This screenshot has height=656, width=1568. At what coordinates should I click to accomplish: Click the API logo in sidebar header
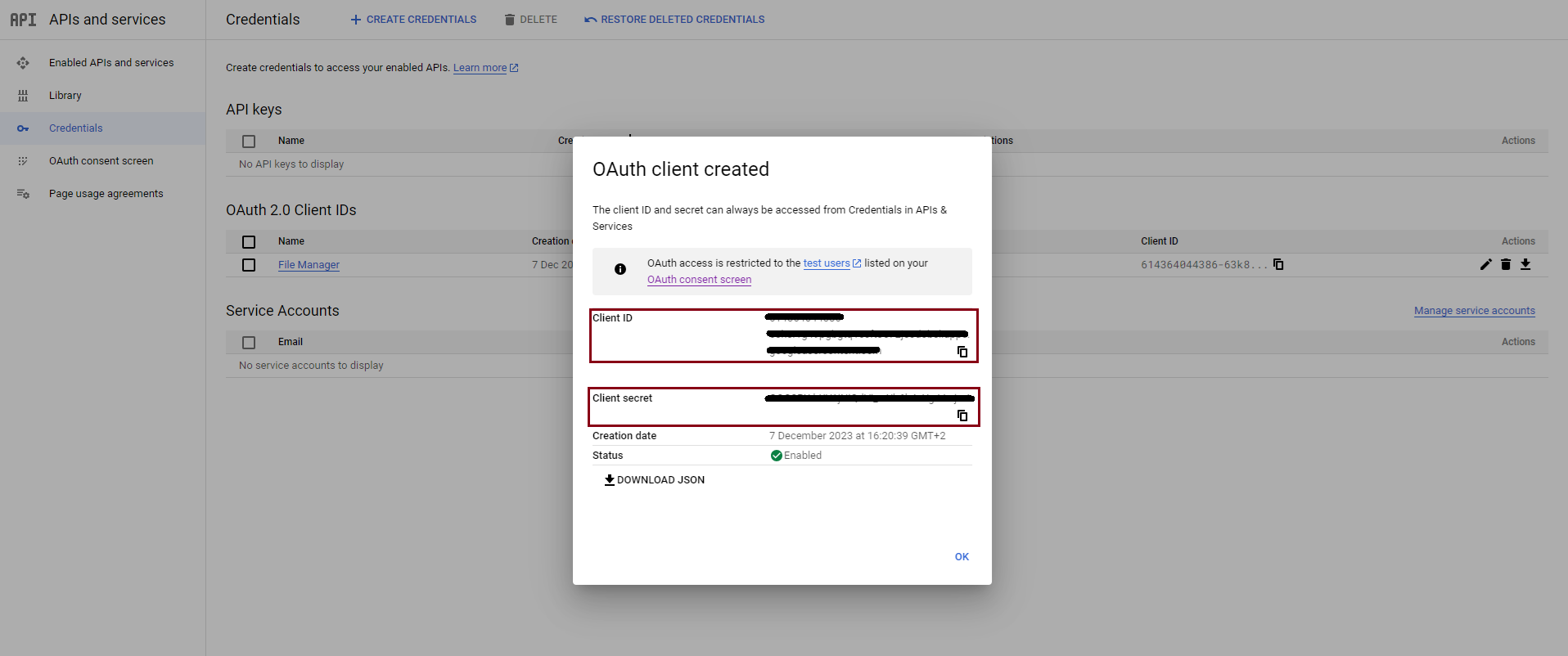point(23,20)
